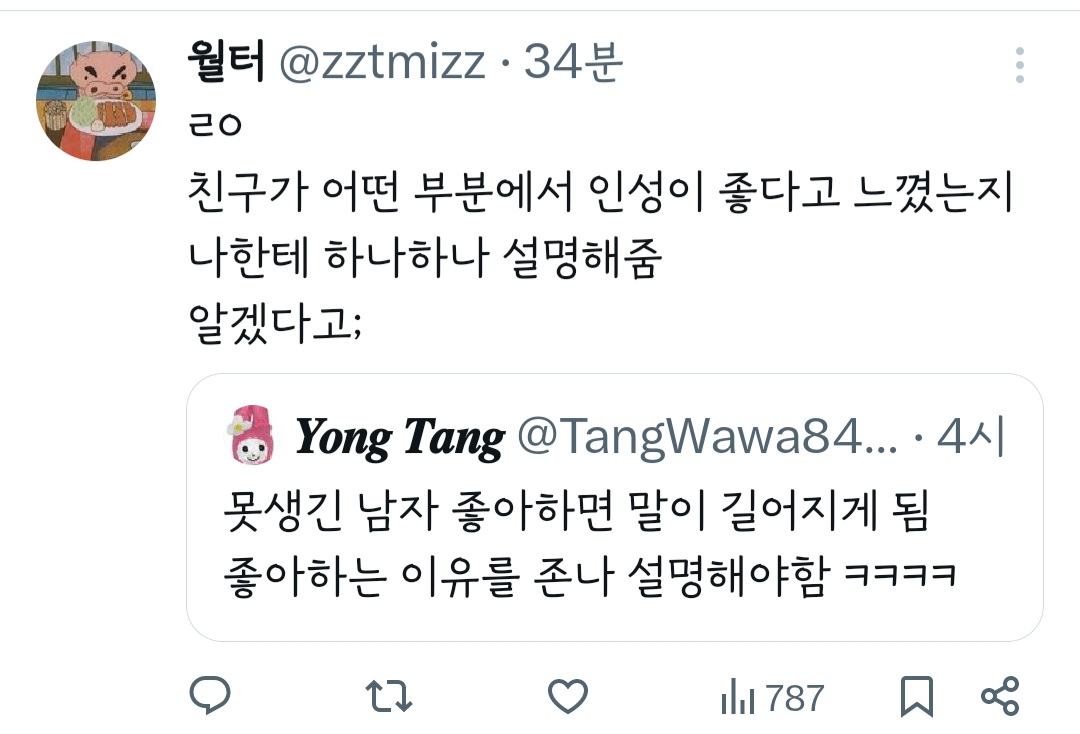Share the tweet via share icon

[x=999, y=696]
